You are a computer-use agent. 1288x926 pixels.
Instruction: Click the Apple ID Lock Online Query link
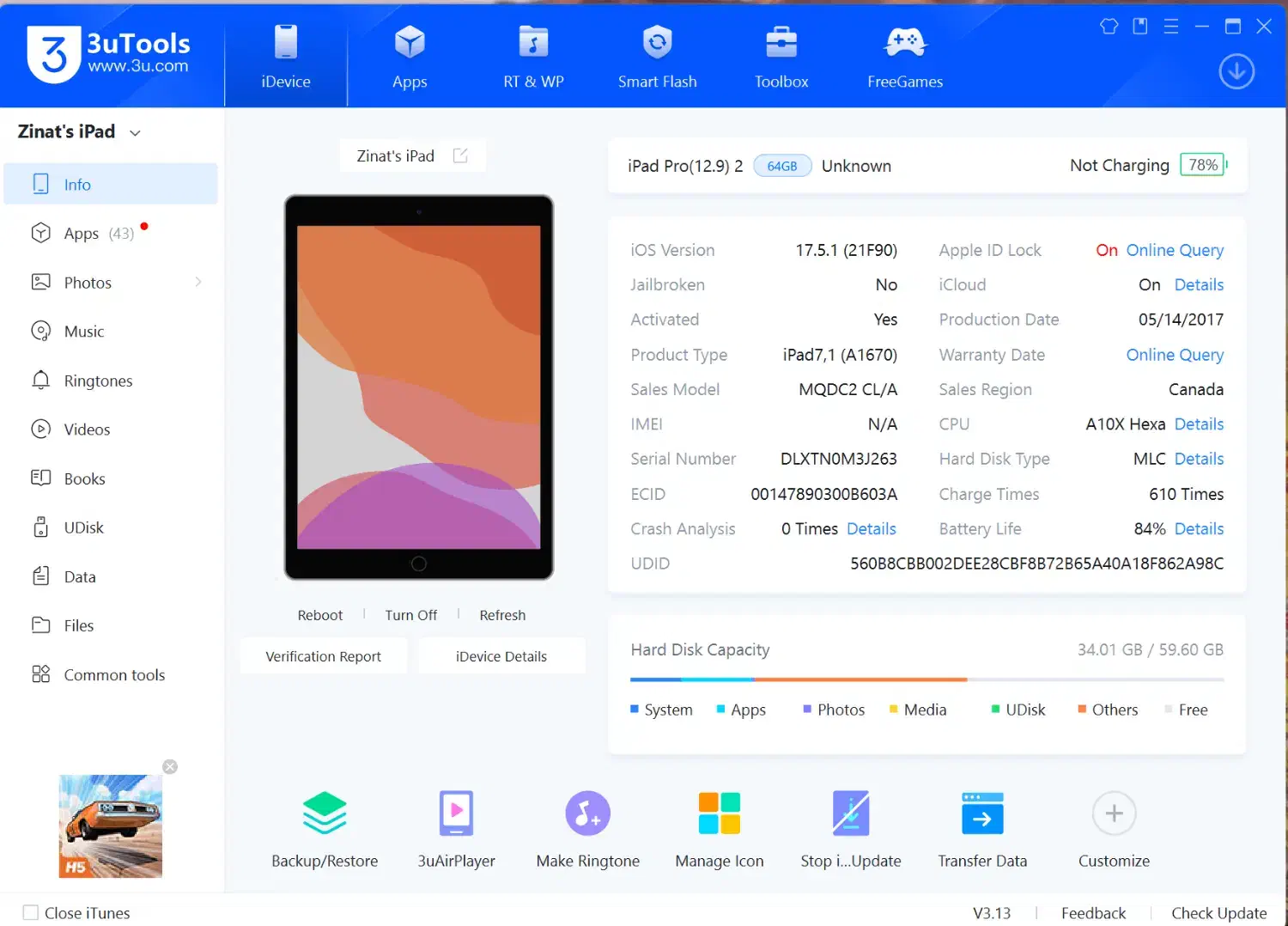coord(1175,250)
